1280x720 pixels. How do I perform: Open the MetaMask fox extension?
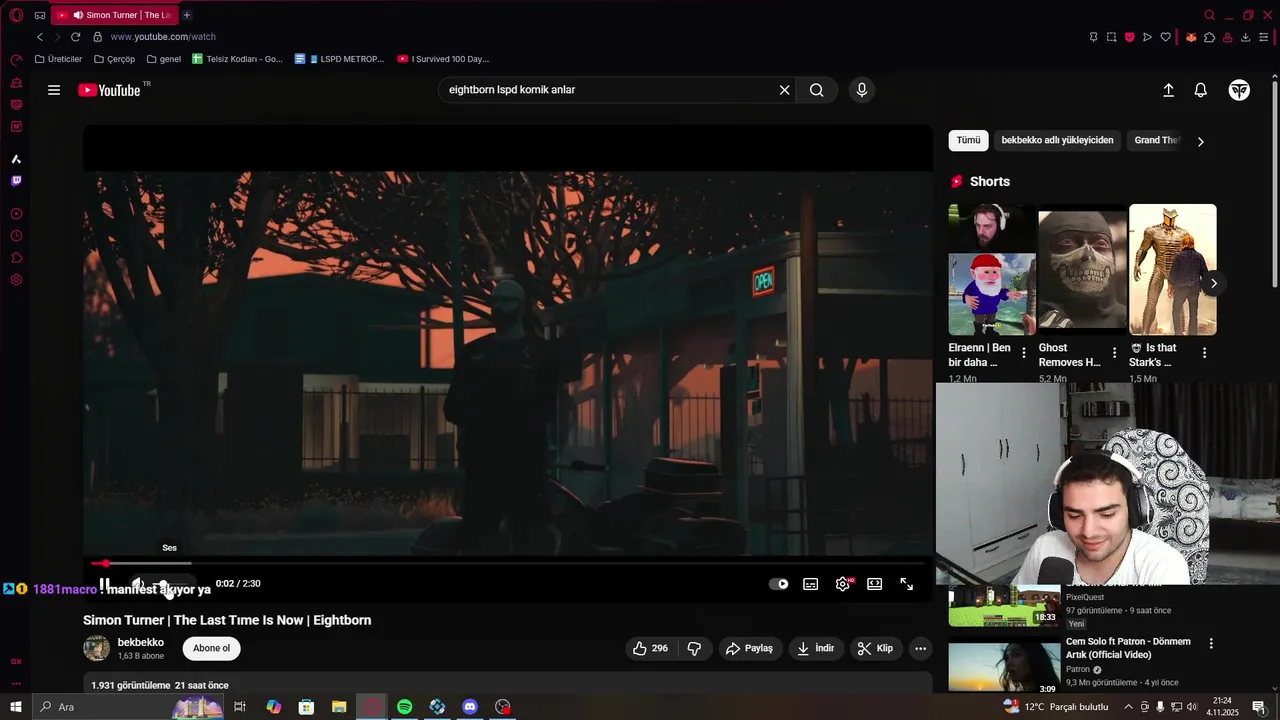point(1191,37)
